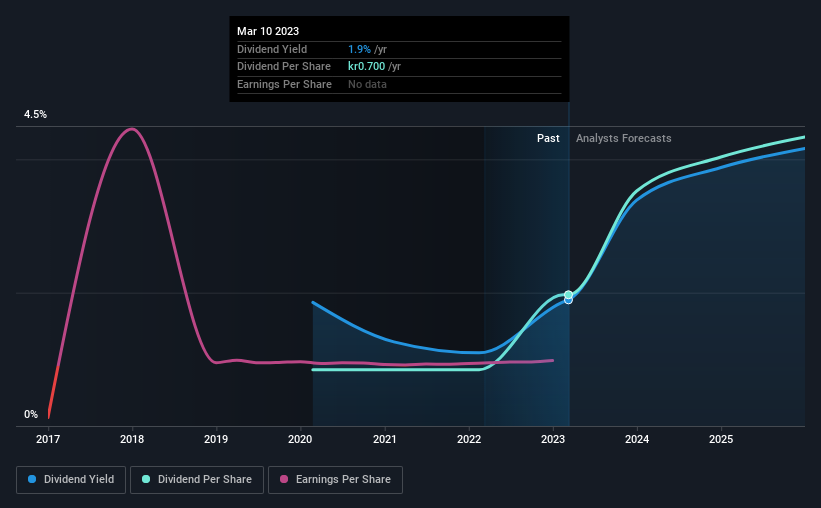This screenshot has width=821, height=508.
Task: Toggle the Dividend Yield legend button
Action: [x=71, y=480]
